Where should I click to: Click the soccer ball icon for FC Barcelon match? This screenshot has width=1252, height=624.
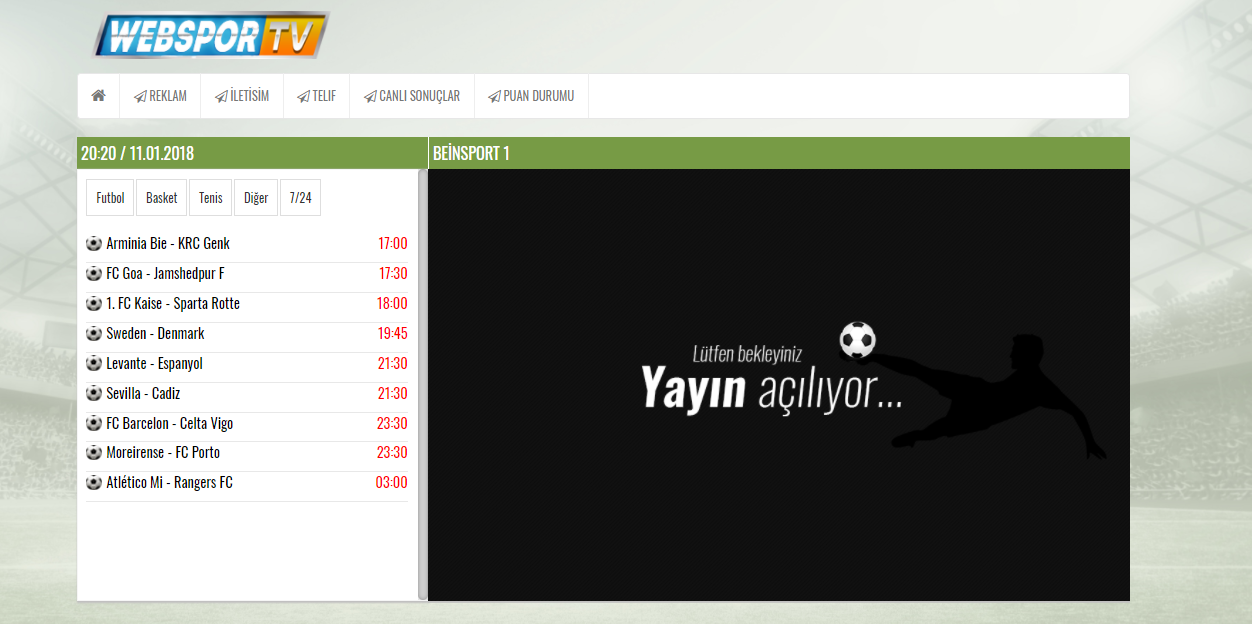click(x=94, y=423)
